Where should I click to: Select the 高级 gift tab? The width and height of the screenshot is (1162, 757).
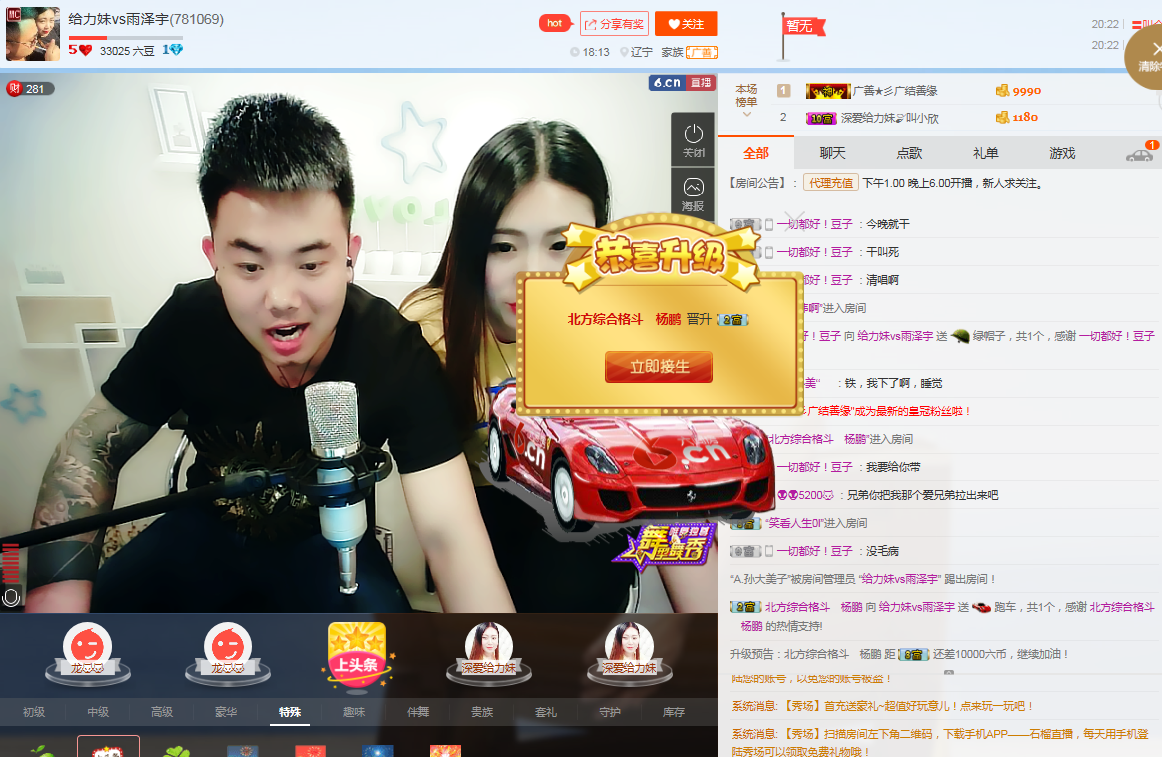162,712
